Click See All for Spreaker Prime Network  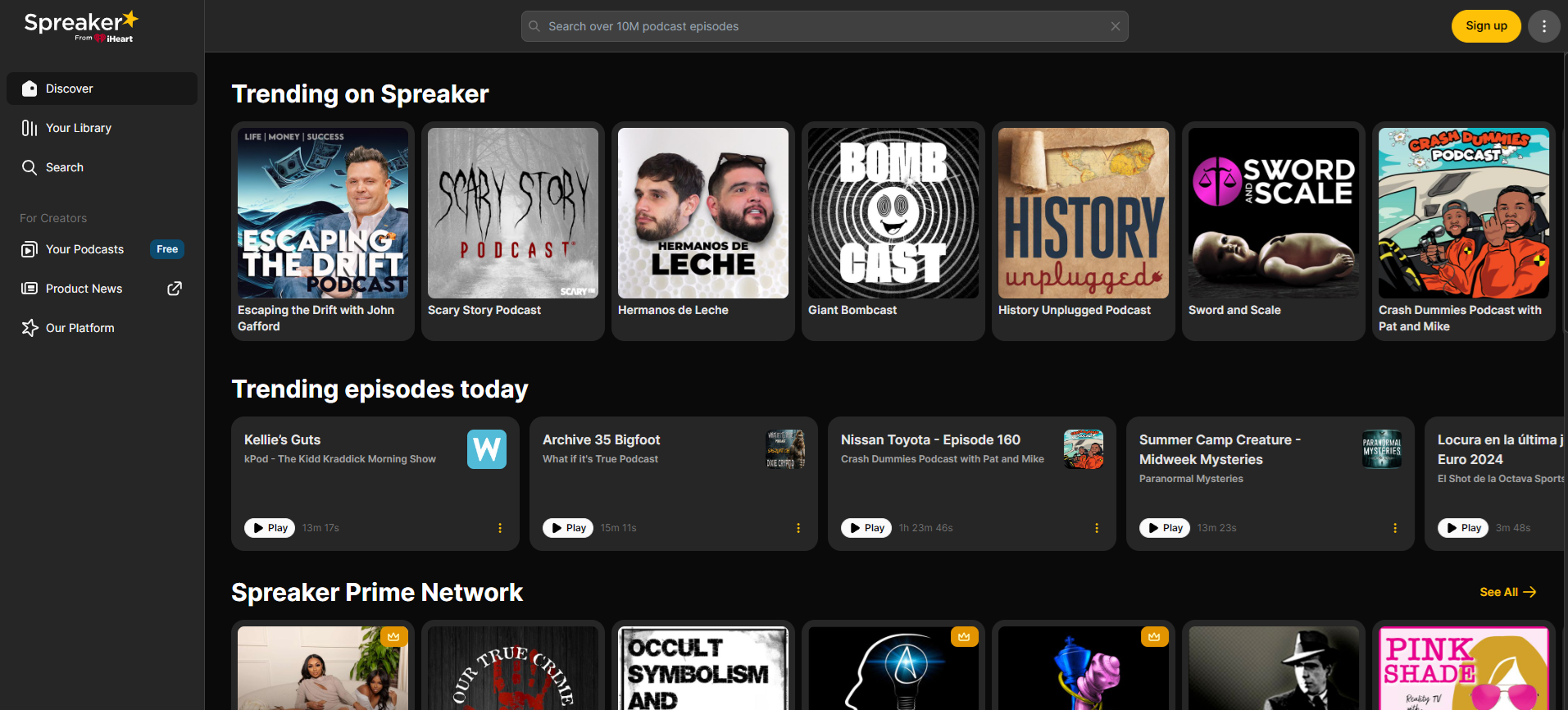point(1507,592)
